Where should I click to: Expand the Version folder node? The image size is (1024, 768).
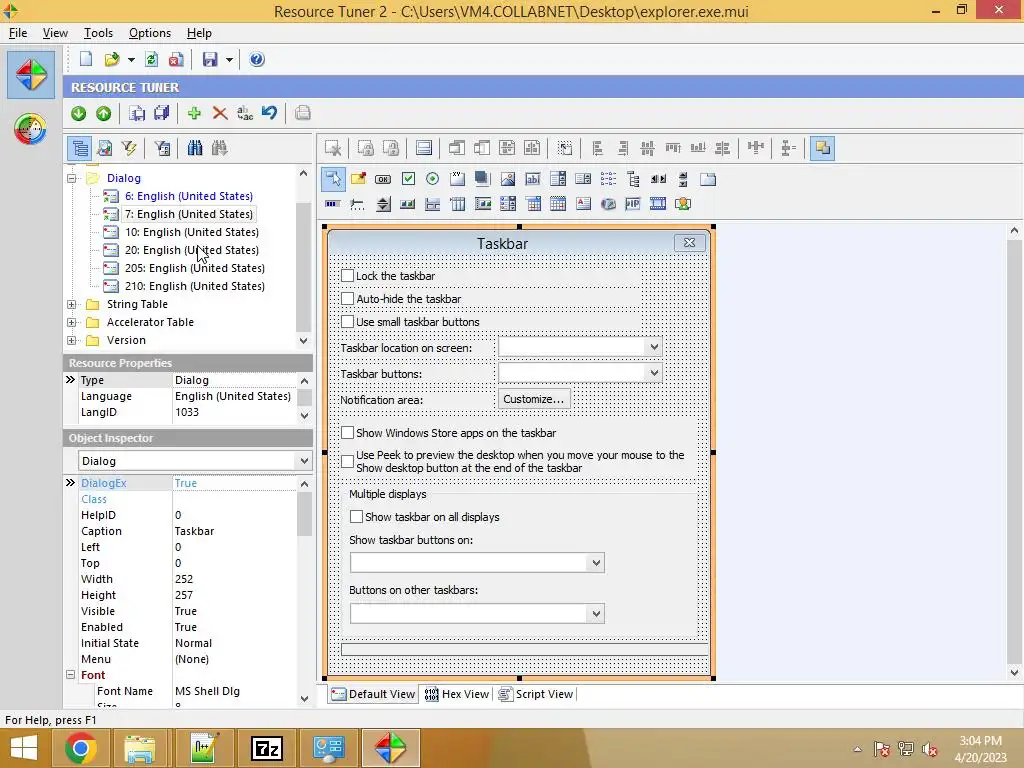[x=72, y=341]
